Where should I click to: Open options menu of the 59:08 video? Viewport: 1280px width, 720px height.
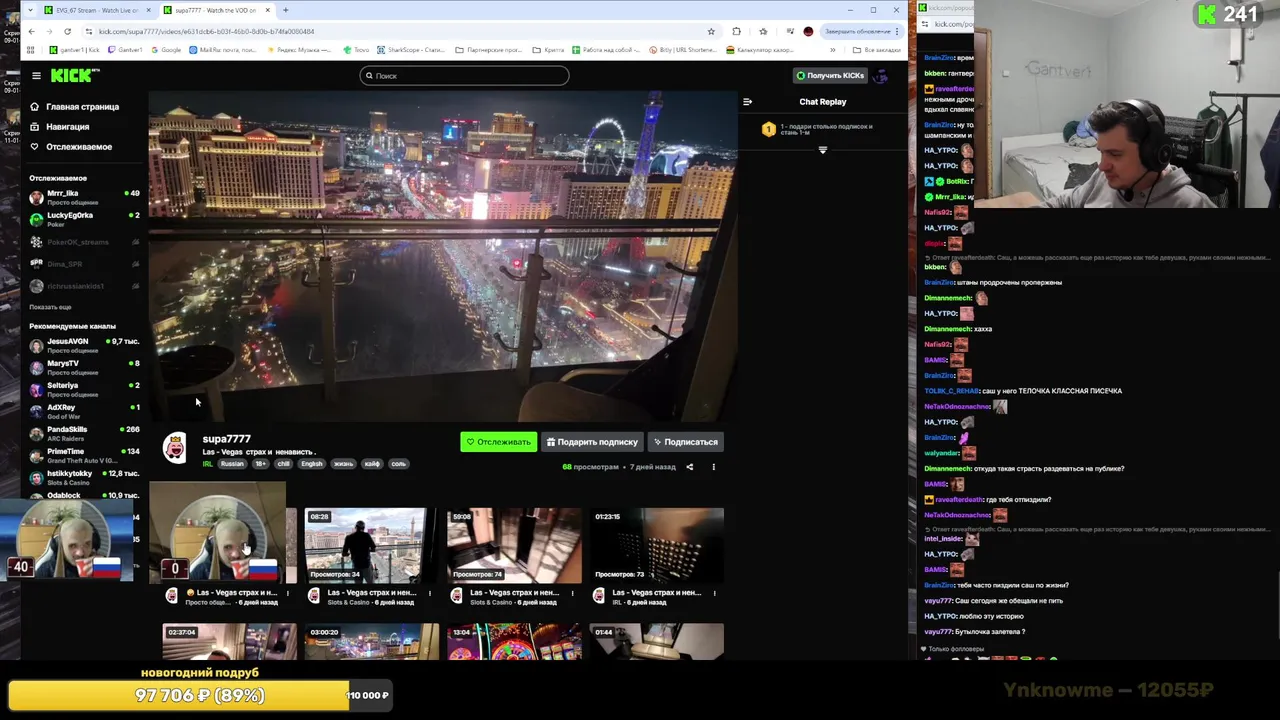pos(572,593)
